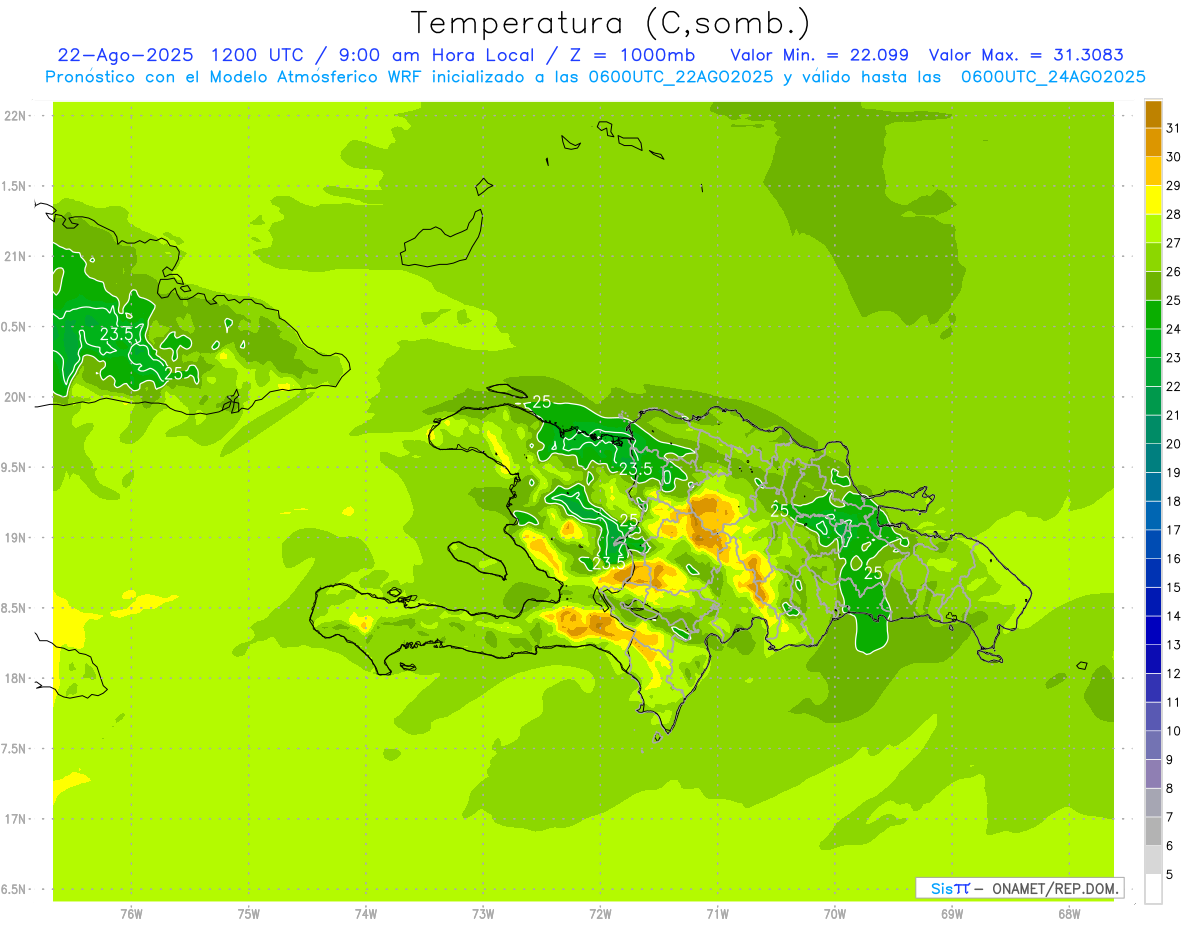Click the '72W' longitude label
Viewport: 1200px width, 927px height.
click(x=600, y=914)
